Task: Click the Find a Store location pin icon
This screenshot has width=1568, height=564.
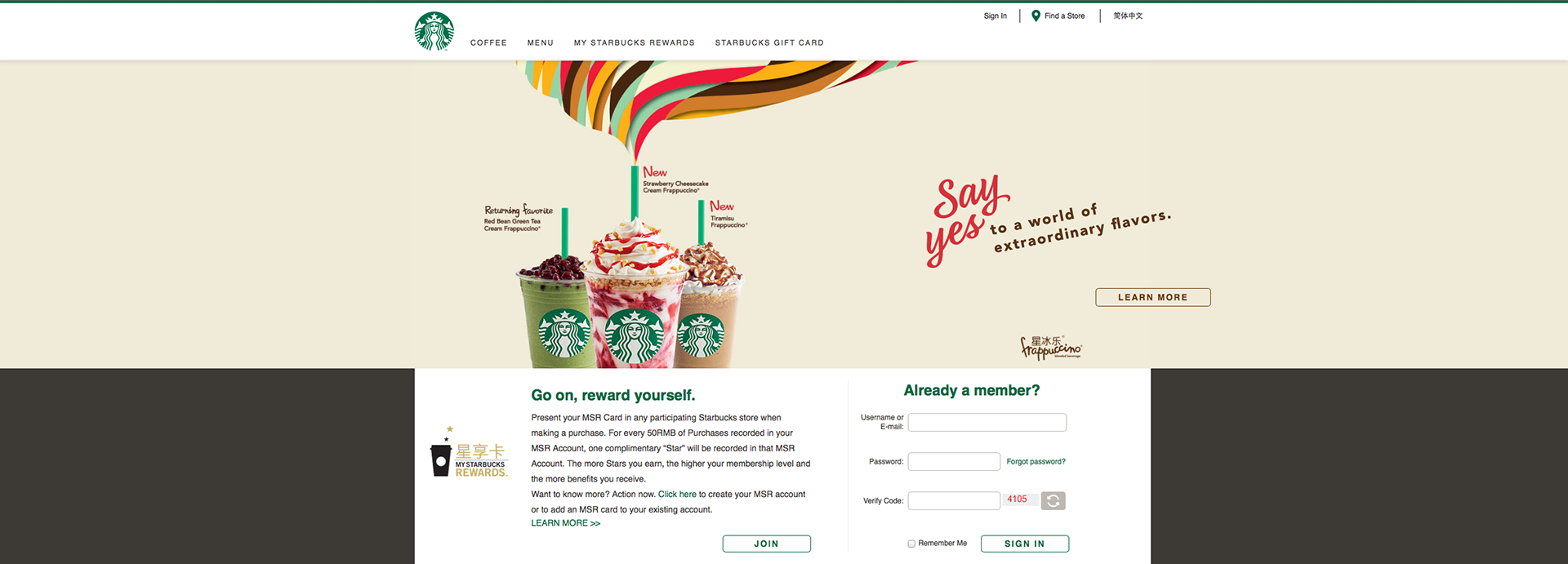Action: point(1036,16)
